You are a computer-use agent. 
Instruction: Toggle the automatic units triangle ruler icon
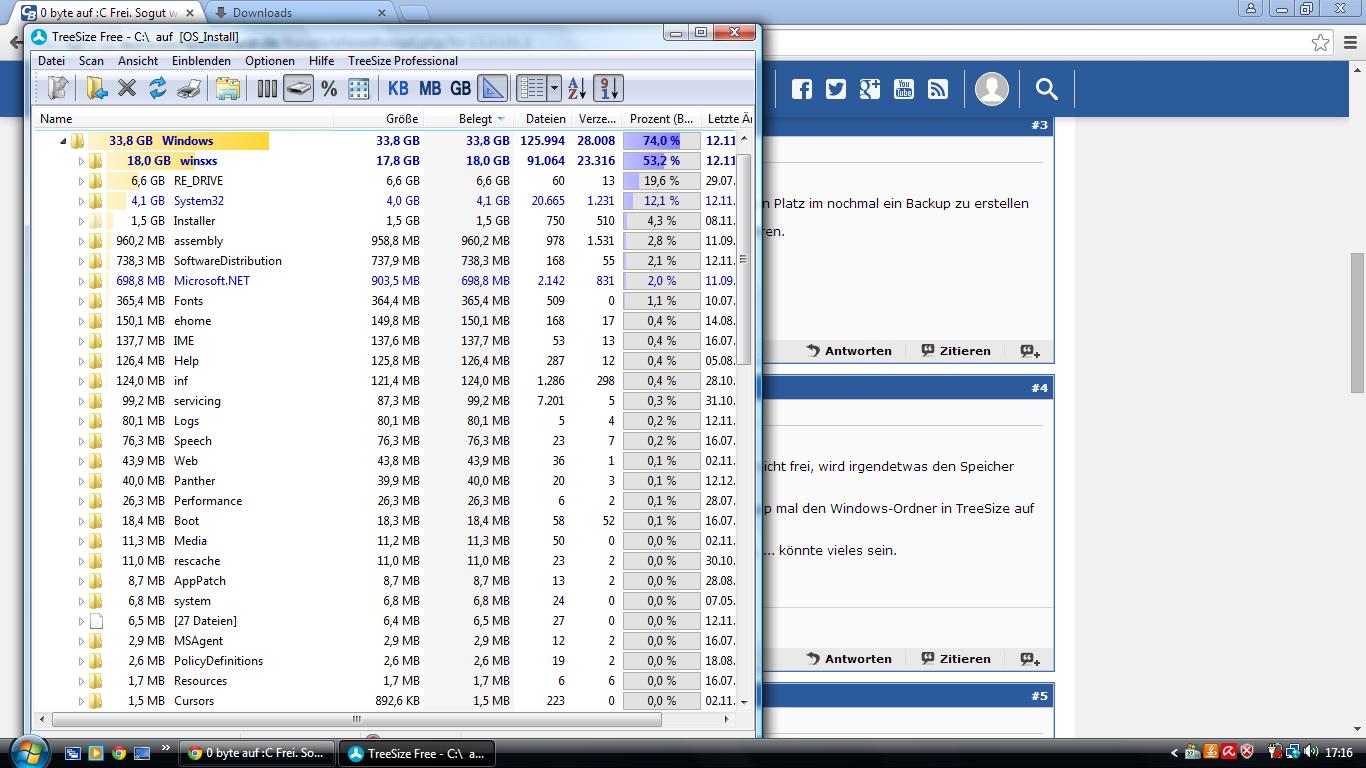[x=492, y=88]
